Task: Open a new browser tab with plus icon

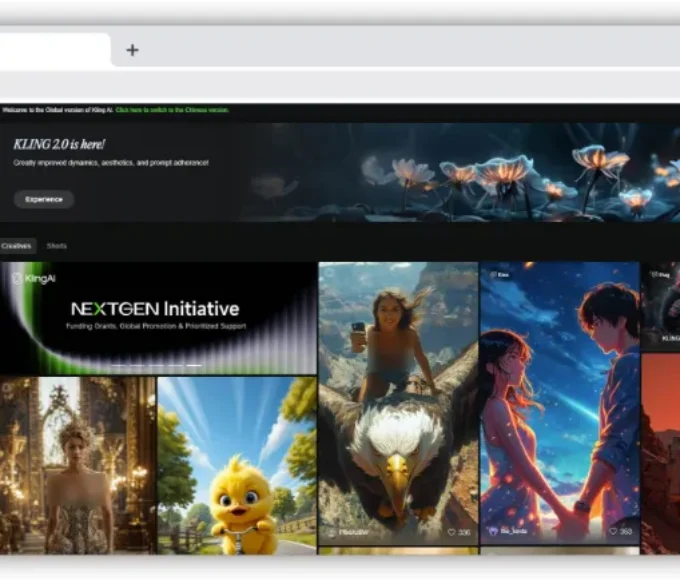Action: click(132, 50)
